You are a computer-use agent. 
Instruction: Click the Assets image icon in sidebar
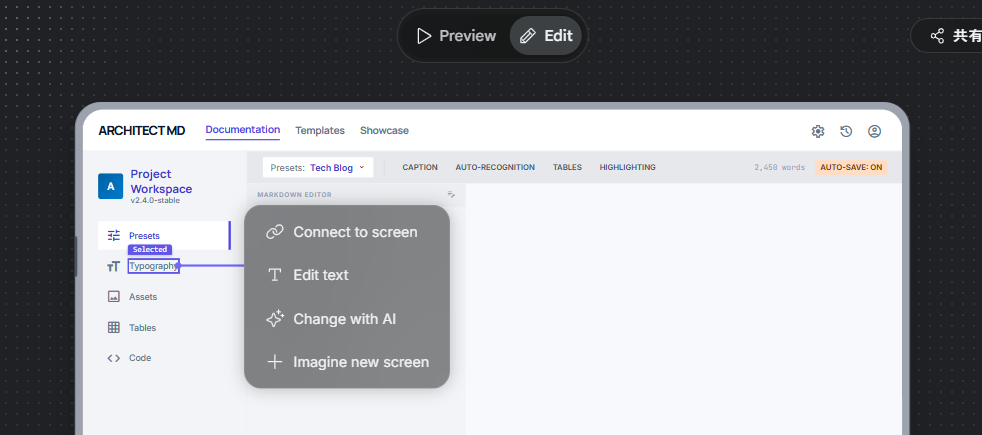(114, 297)
